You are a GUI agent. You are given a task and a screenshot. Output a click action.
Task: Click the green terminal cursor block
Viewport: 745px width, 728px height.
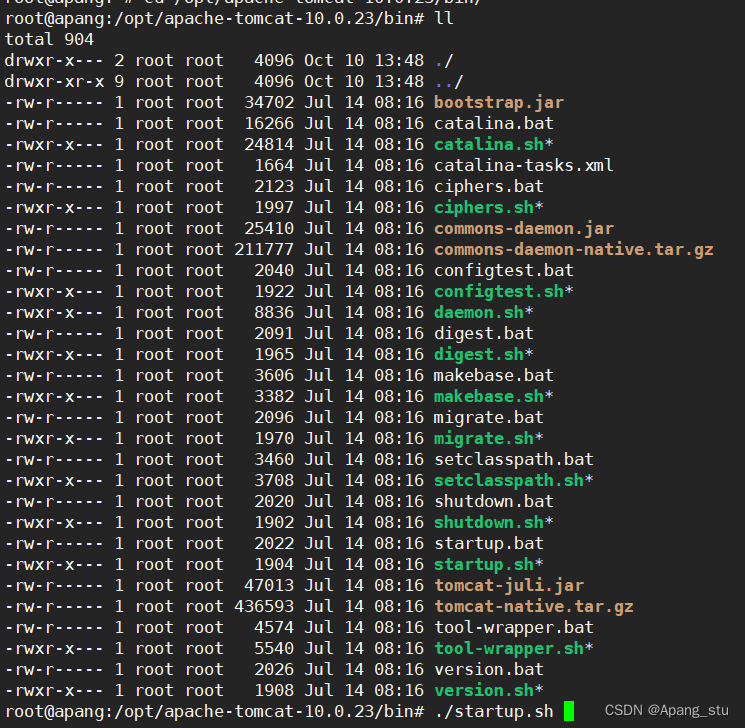[569, 711]
